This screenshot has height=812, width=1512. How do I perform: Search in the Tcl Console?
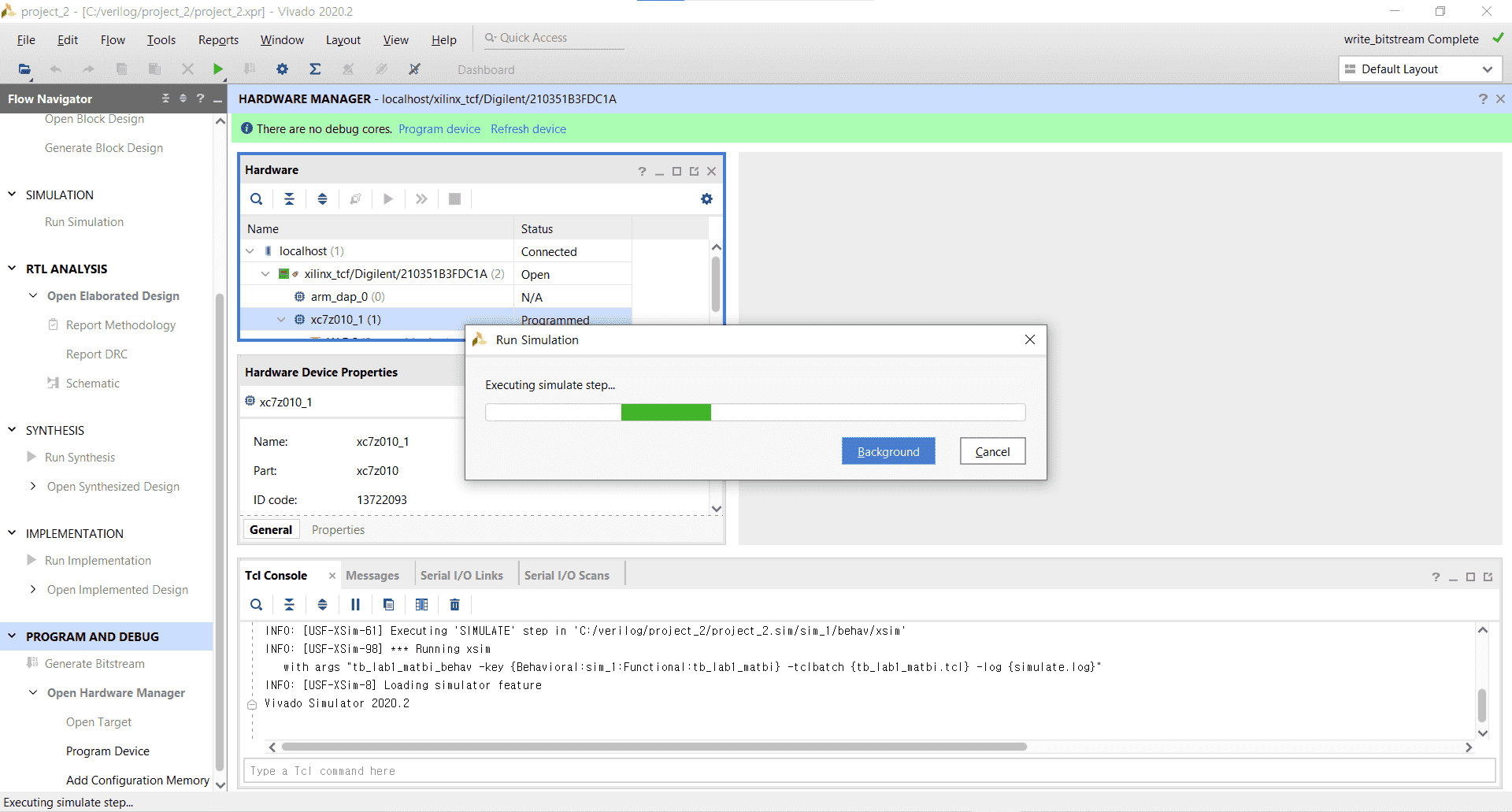pos(256,604)
